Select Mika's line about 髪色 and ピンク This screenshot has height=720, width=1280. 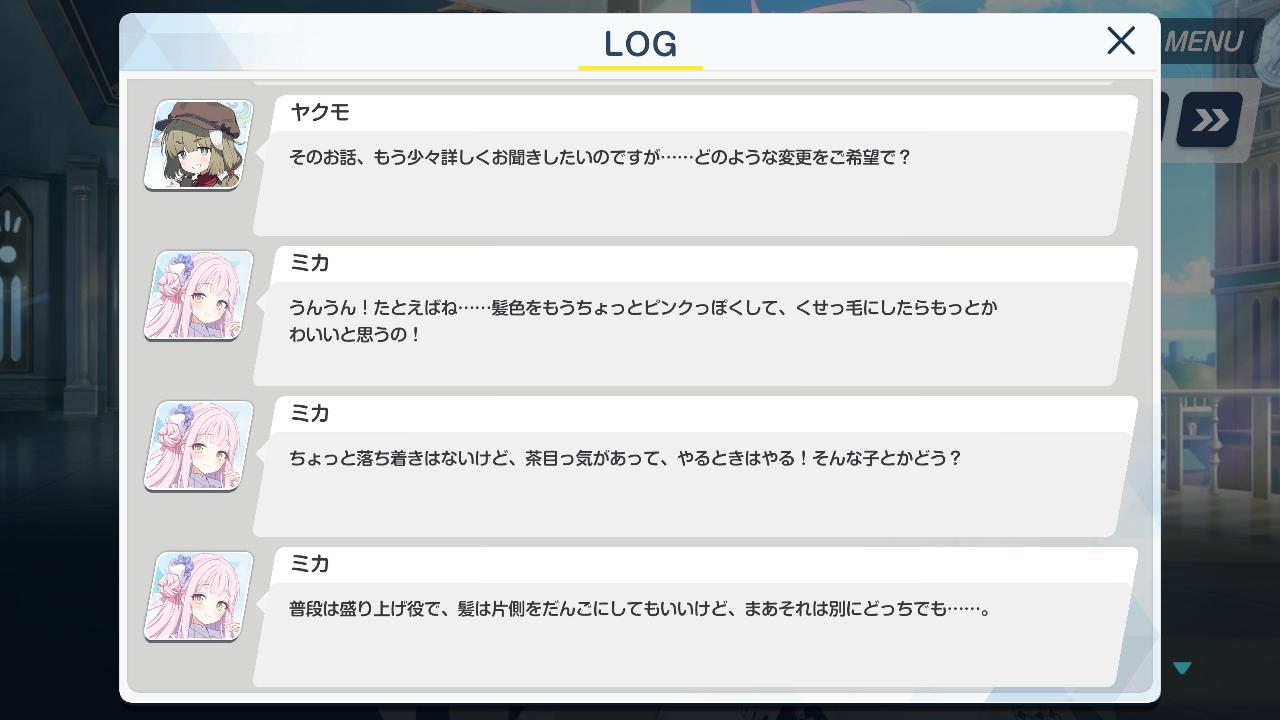click(x=643, y=321)
